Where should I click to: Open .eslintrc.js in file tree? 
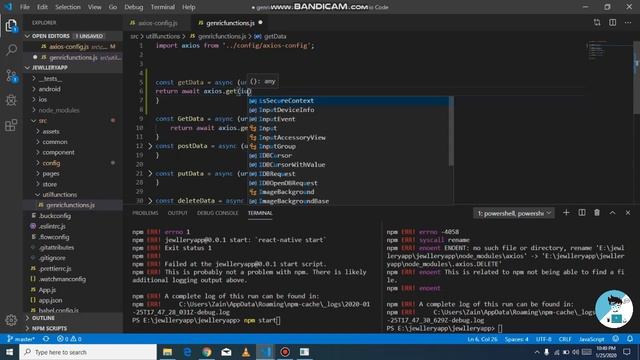(52, 226)
